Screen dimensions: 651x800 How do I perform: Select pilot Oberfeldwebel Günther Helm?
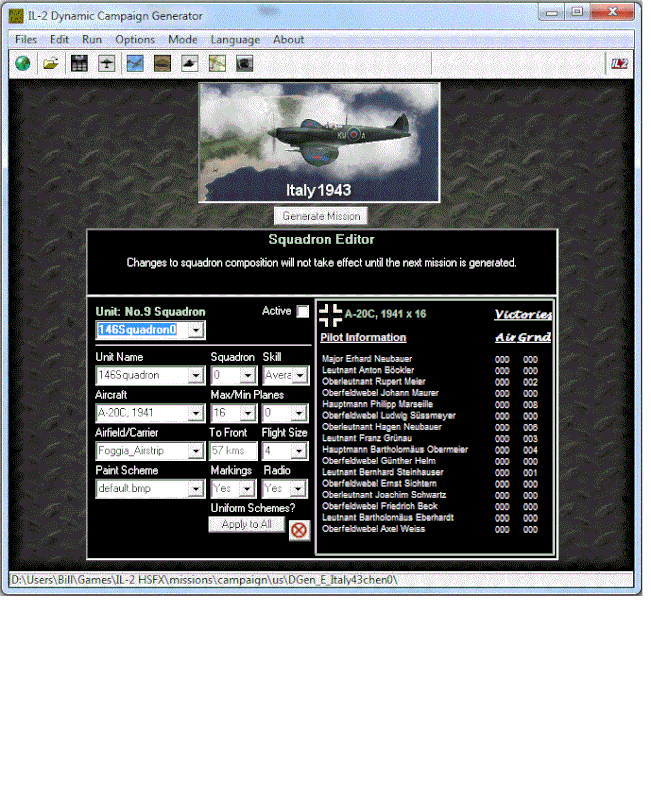point(379,461)
